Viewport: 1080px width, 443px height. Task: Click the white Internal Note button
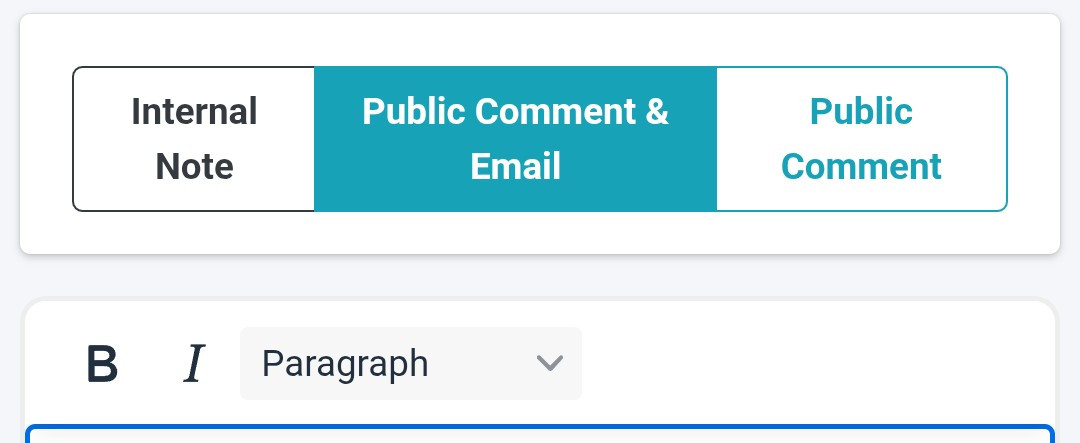pyautogui.click(x=194, y=139)
